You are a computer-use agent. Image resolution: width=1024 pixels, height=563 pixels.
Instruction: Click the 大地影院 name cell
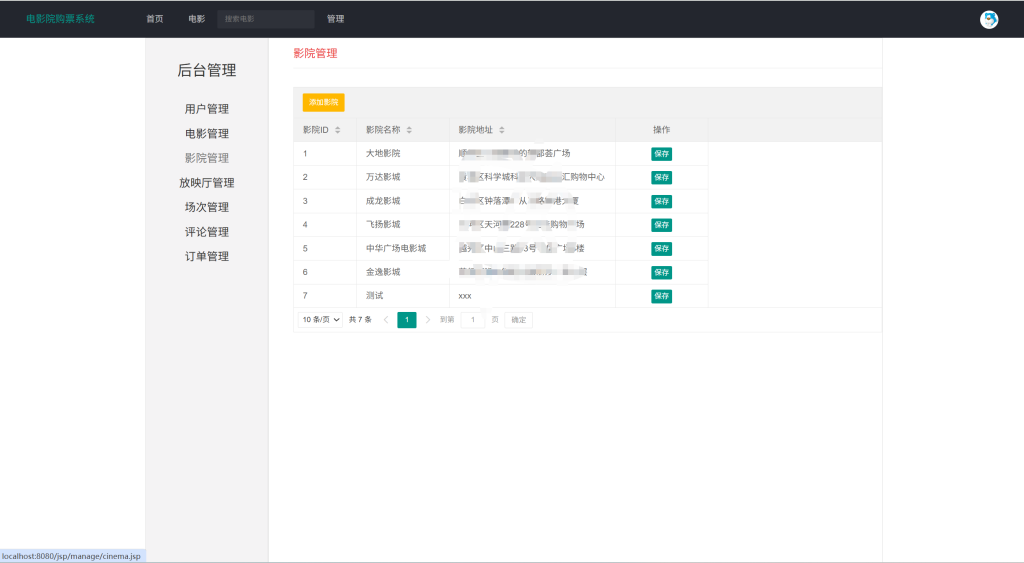coord(403,153)
